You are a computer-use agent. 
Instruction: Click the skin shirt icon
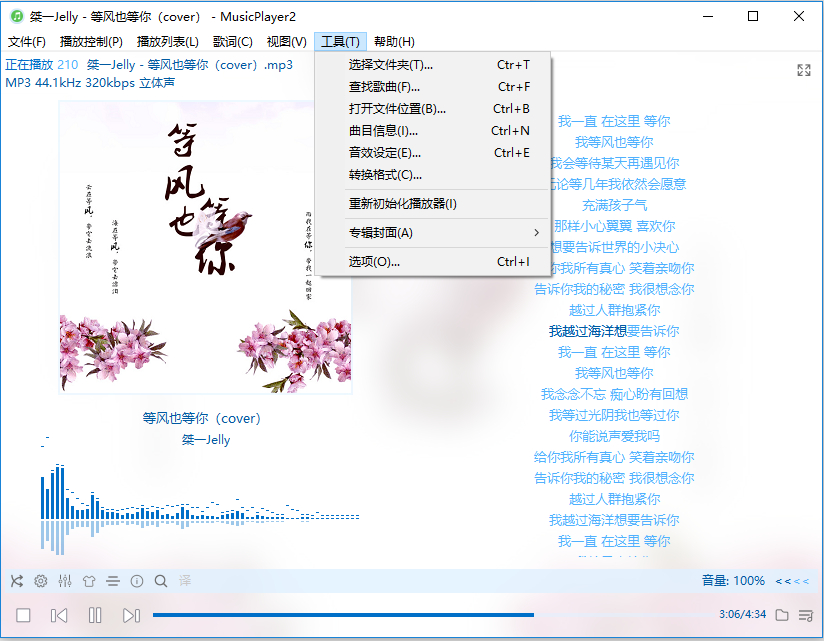[89, 581]
